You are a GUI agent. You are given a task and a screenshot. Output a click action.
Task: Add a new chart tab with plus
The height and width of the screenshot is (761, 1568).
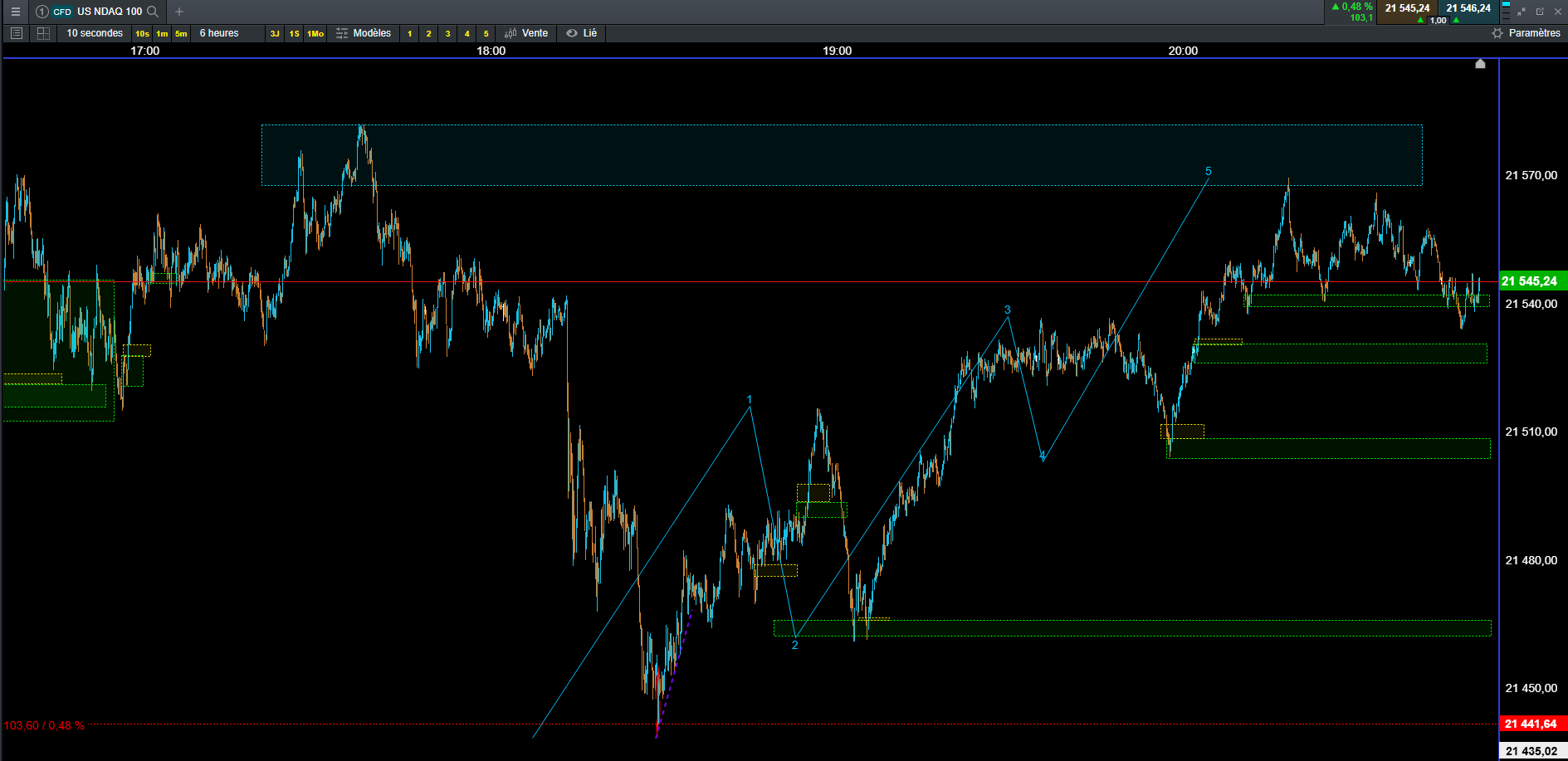pos(179,12)
